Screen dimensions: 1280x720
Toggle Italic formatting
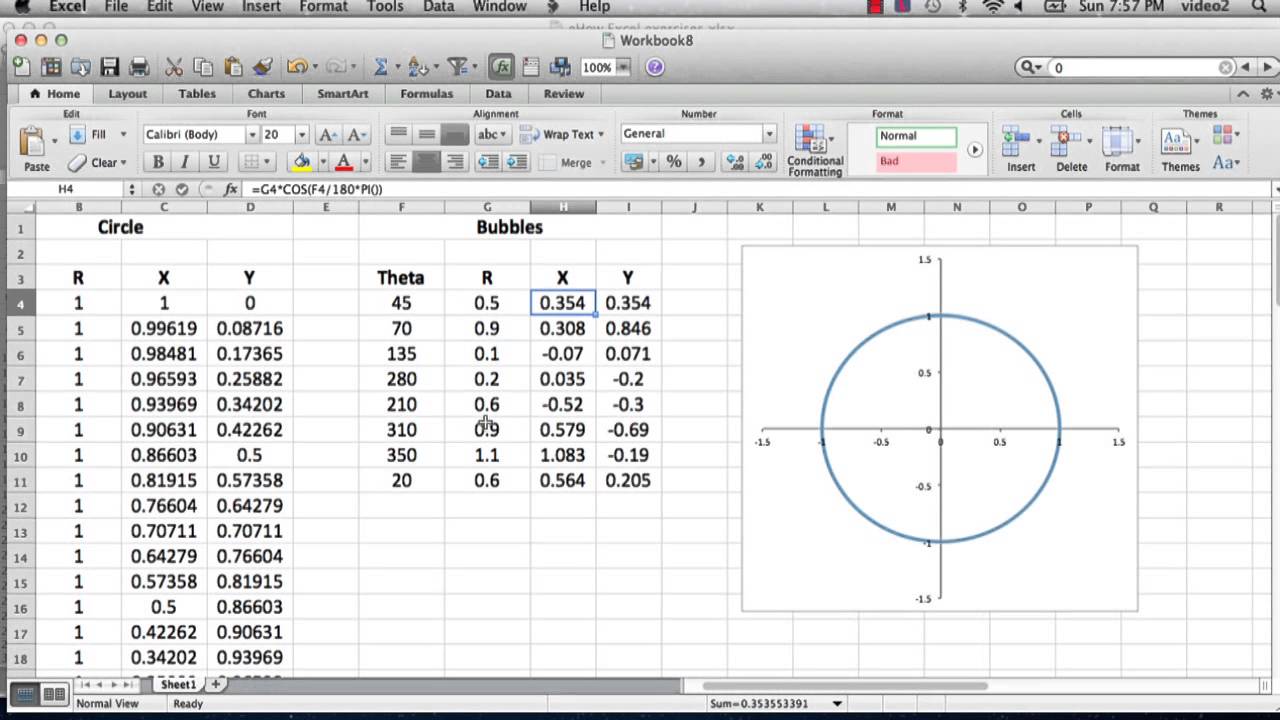pos(185,162)
